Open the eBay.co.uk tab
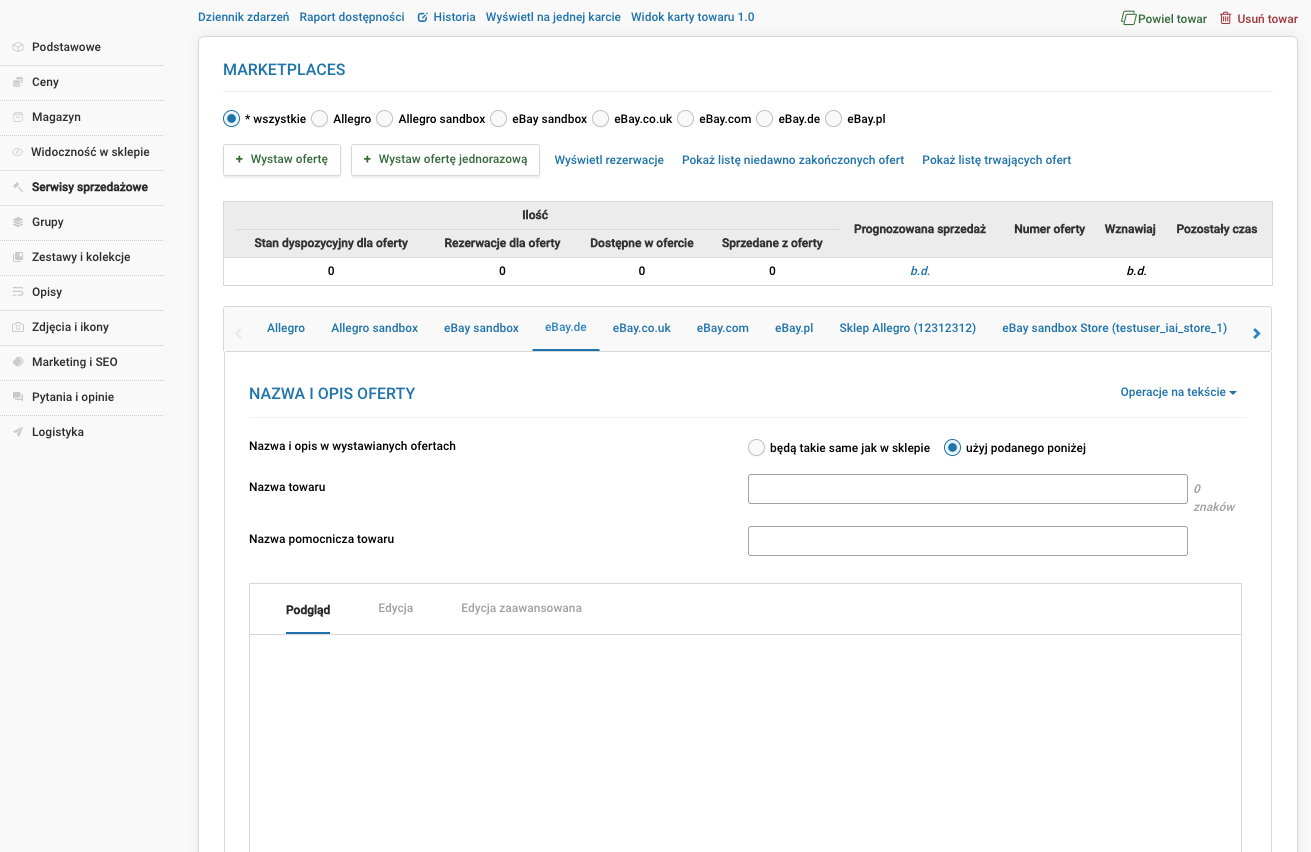 click(x=642, y=328)
